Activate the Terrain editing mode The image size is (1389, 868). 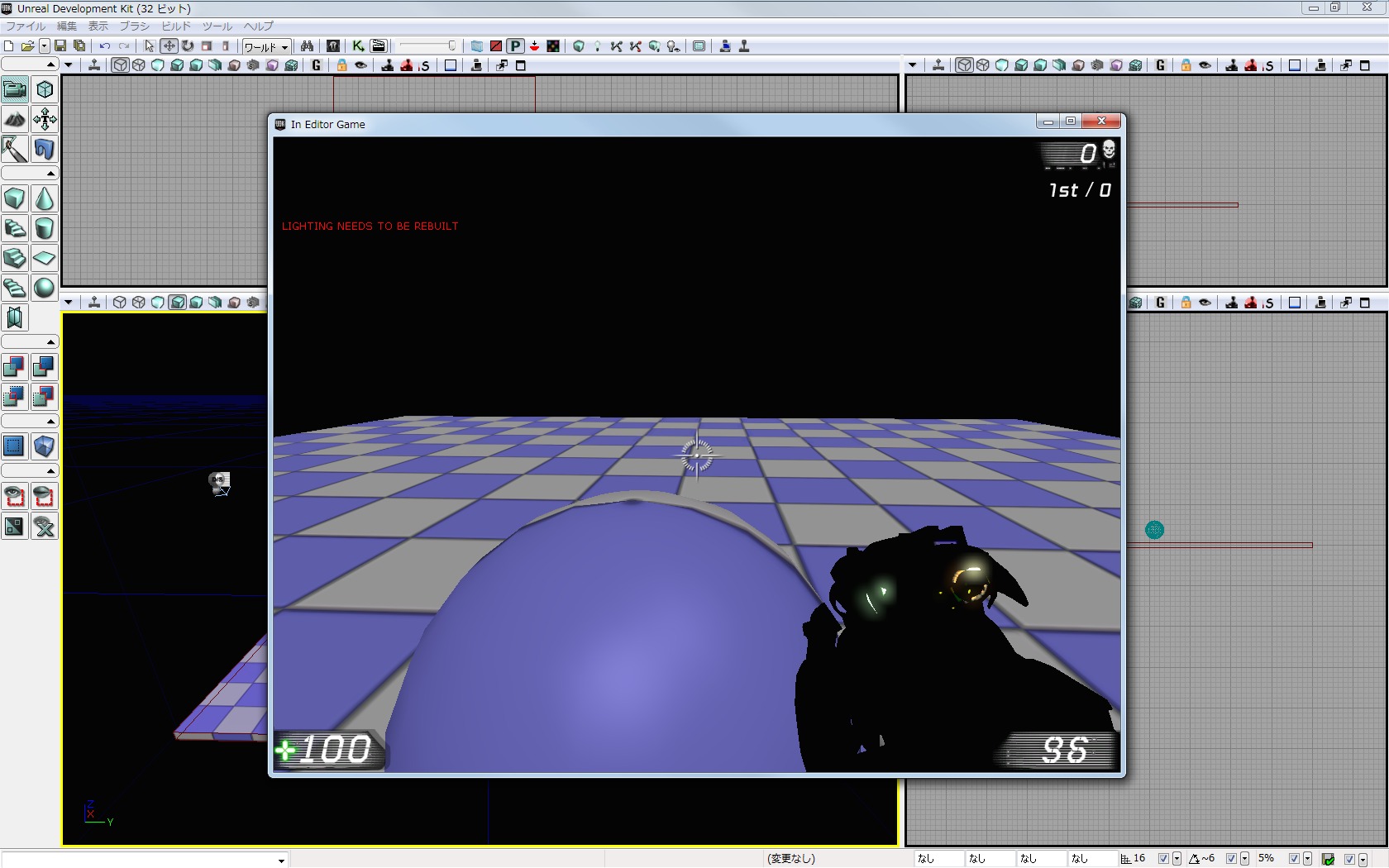coord(15,120)
